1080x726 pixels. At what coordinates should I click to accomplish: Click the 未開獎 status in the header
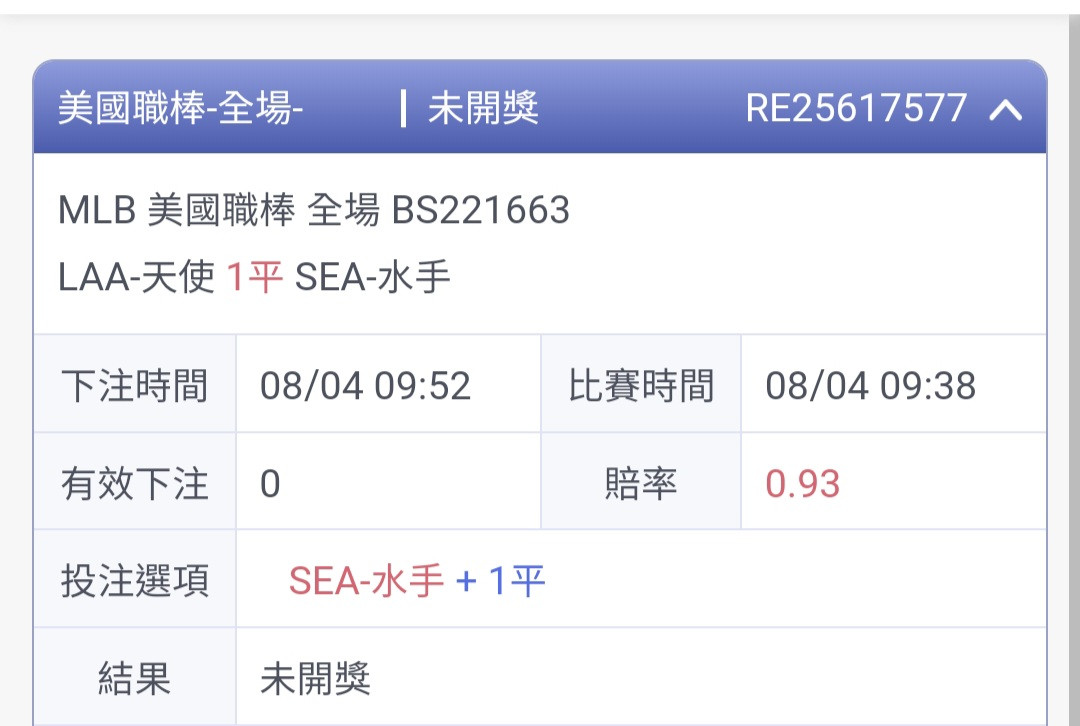click(x=483, y=108)
